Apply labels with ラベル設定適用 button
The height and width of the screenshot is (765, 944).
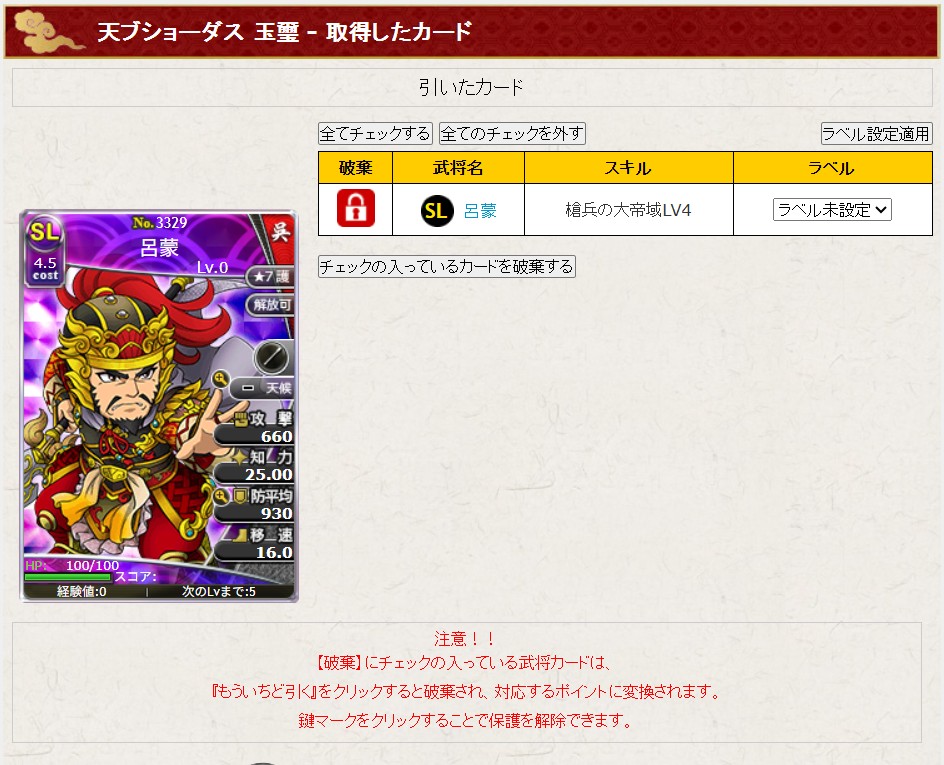pos(876,134)
